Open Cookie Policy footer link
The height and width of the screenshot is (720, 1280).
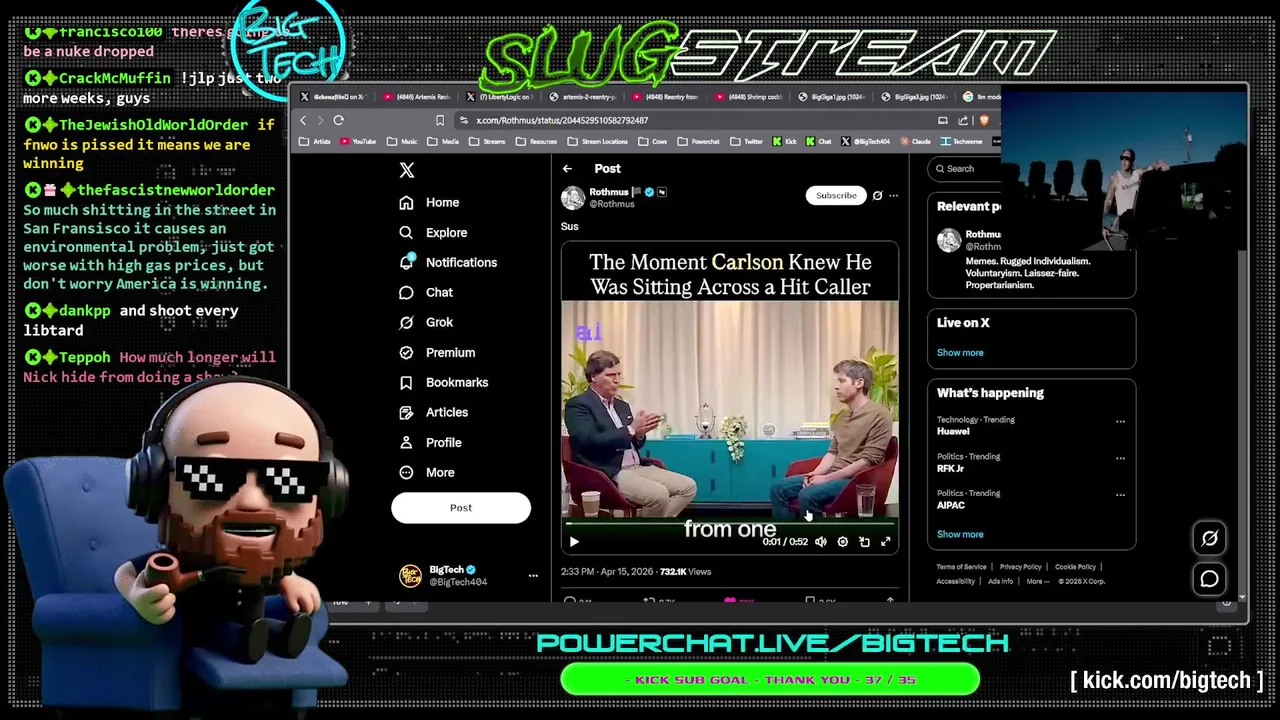pos(1075,567)
